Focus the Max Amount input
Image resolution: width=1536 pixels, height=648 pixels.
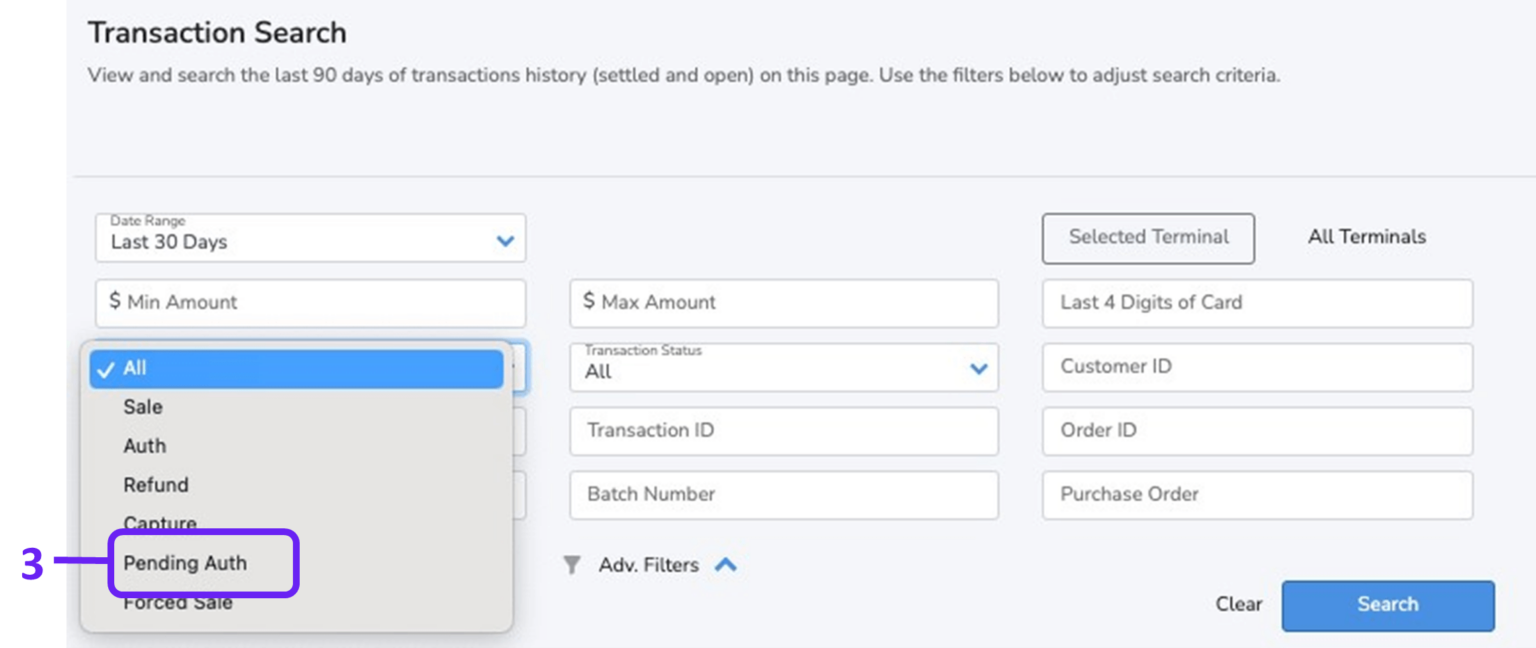coord(783,303)
